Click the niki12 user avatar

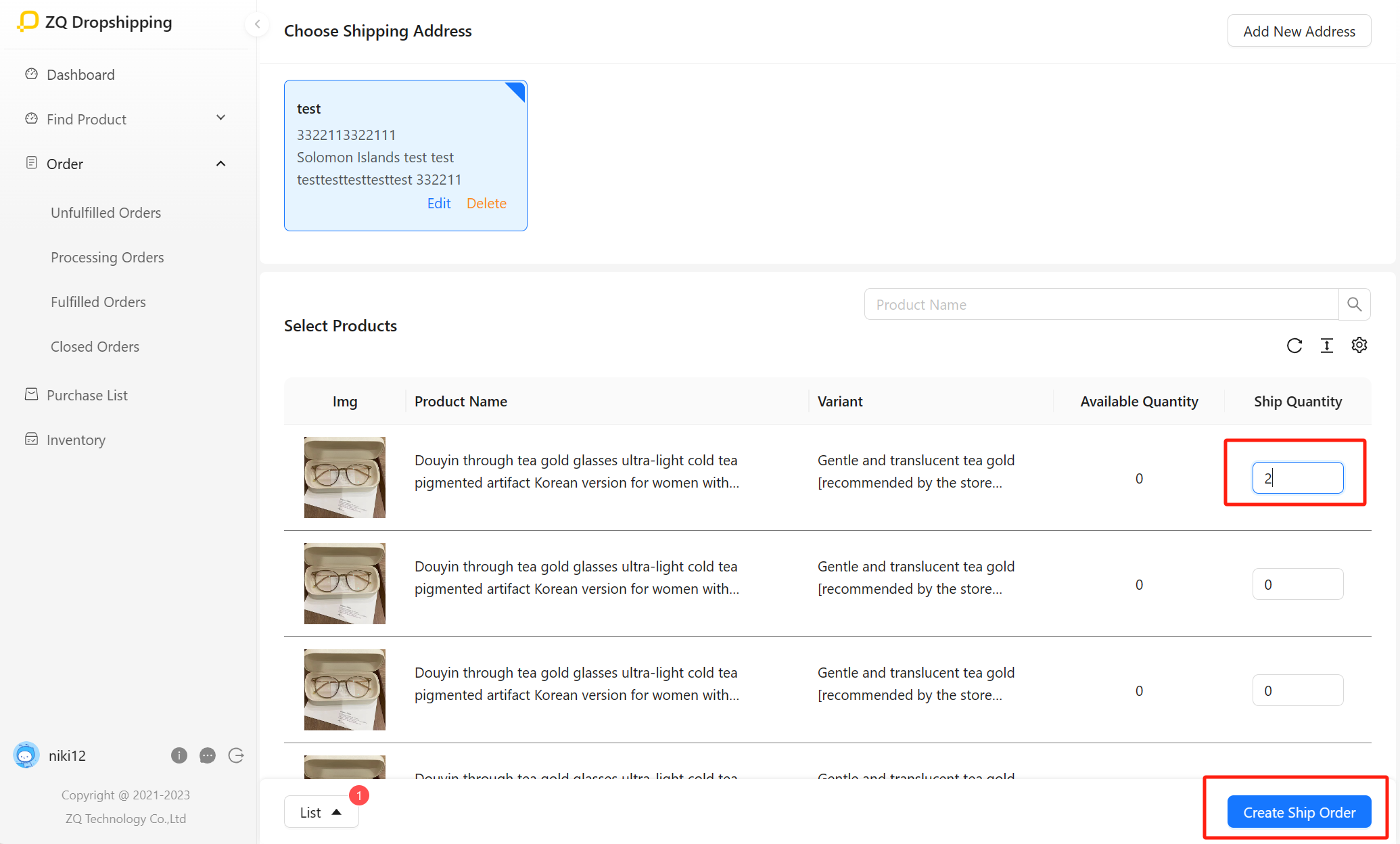point(26,755)
